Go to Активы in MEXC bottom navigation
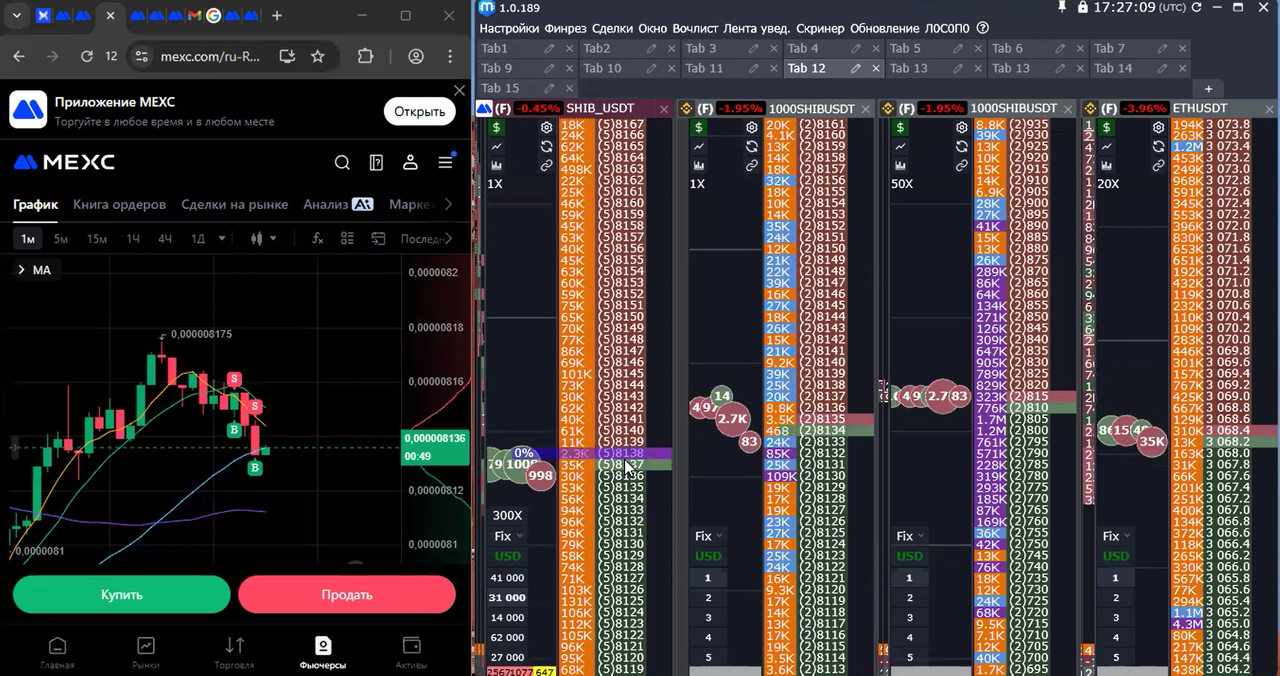The height and width of the screenshot is (676, 1280). pyautogui.click(x=411, y=653)
